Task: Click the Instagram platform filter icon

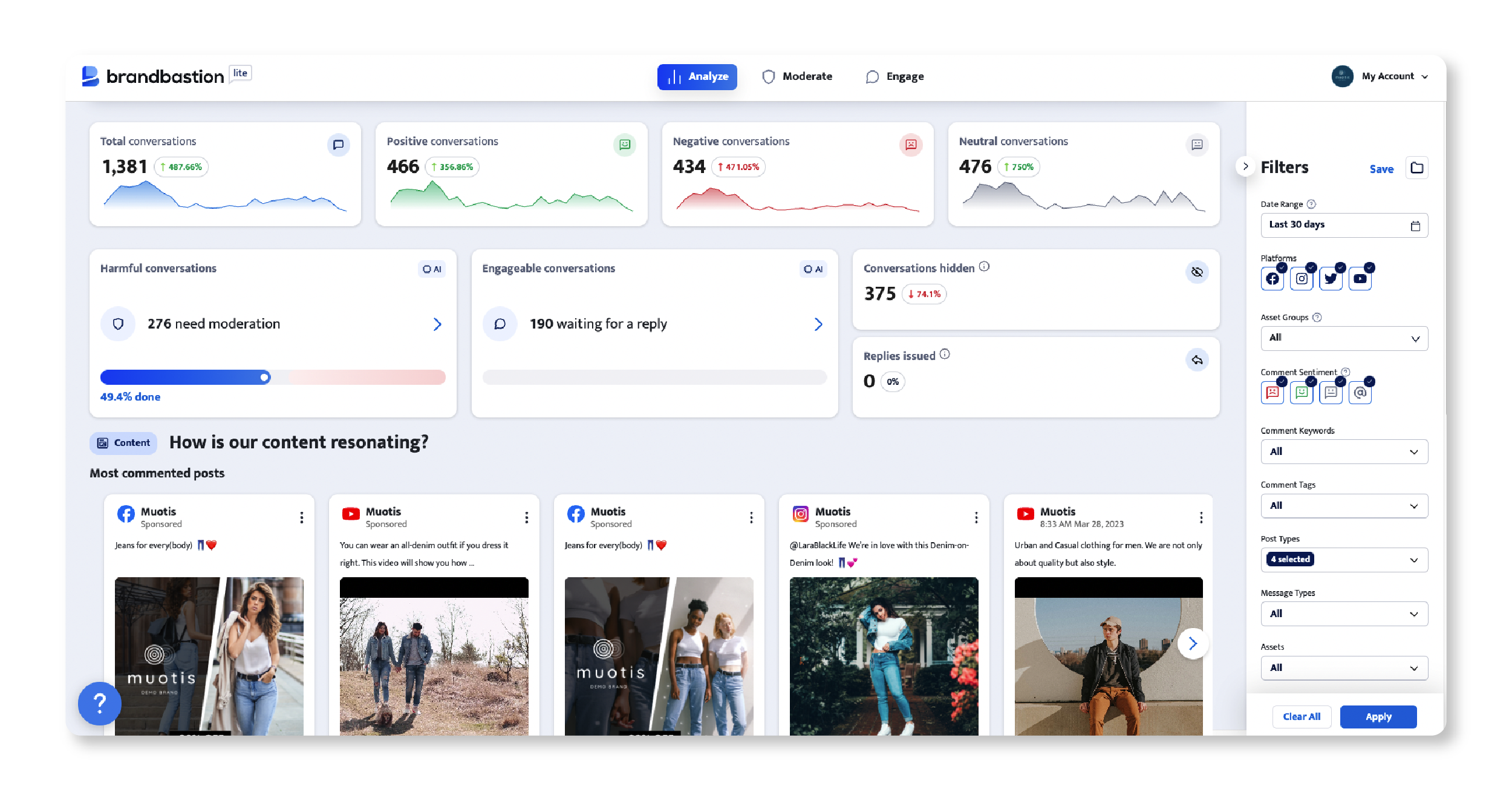Action: 1301,279
